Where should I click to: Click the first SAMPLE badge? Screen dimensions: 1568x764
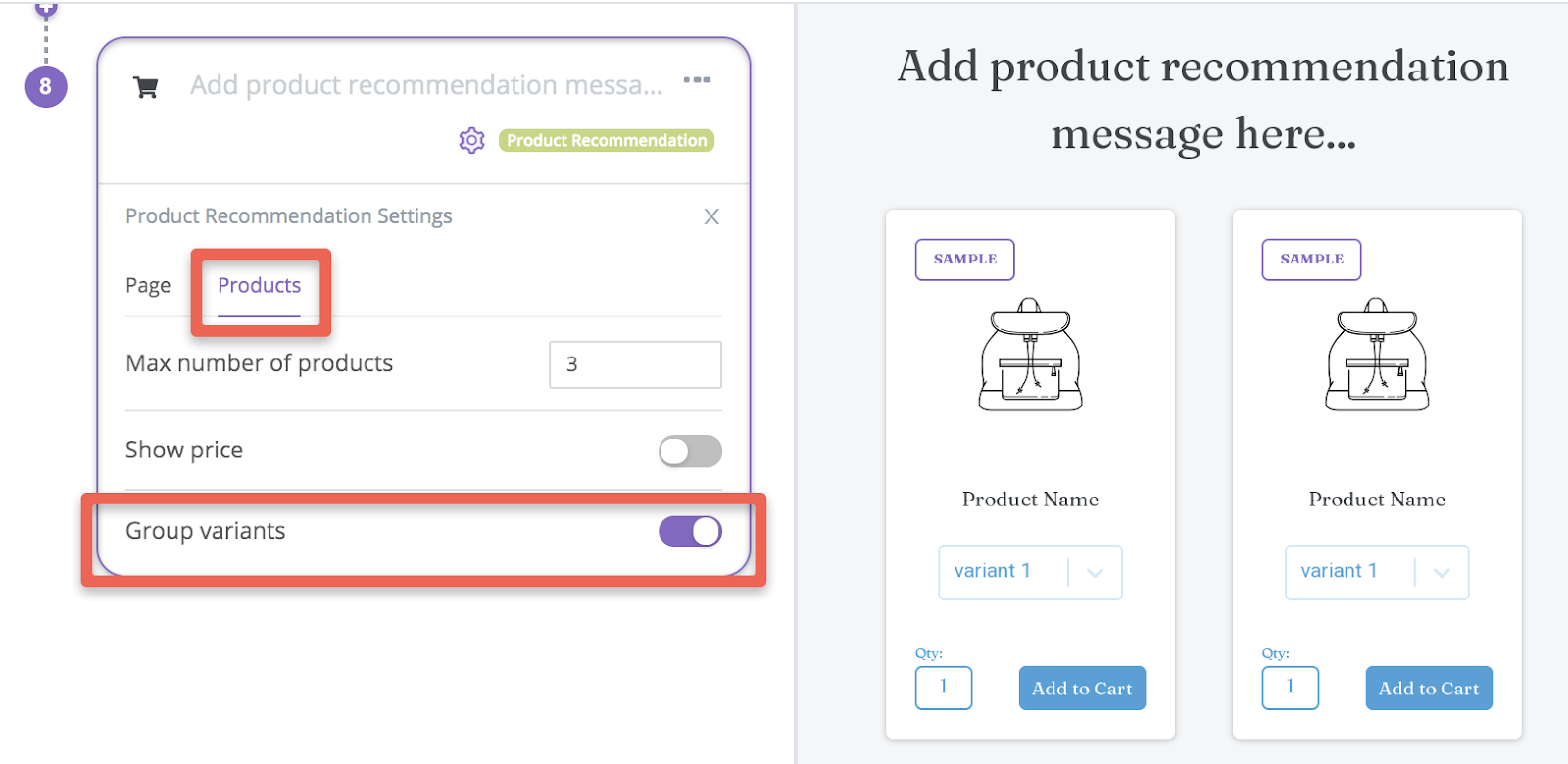965,260
